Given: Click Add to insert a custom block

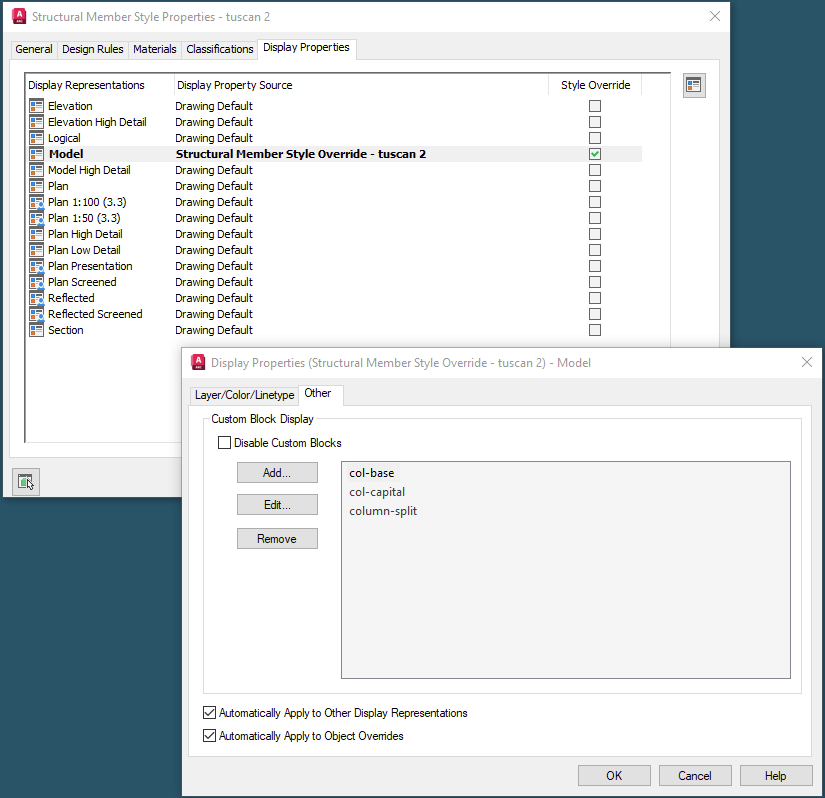Looking at the screenshot, I should [277, 472].
